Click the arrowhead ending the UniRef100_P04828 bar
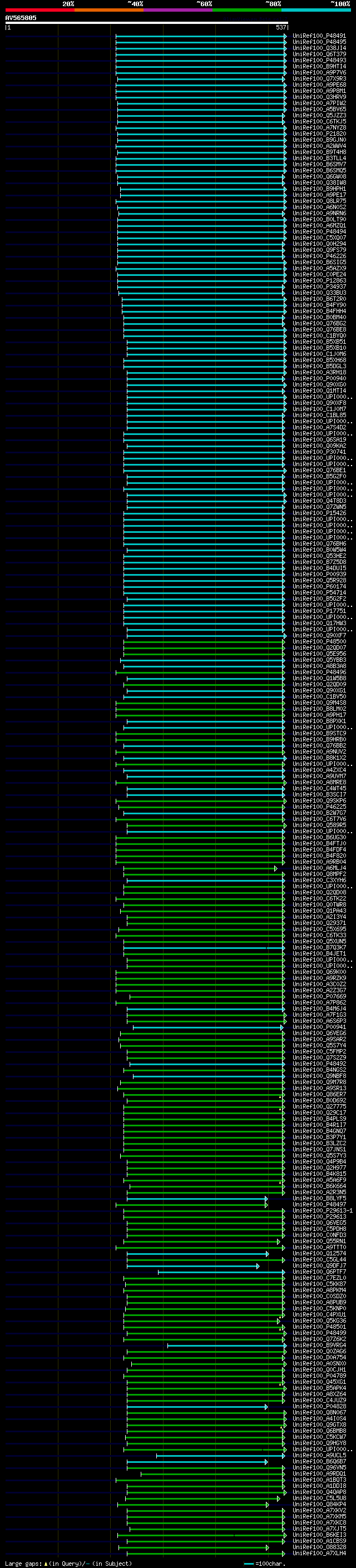 tap(266, 1406)
